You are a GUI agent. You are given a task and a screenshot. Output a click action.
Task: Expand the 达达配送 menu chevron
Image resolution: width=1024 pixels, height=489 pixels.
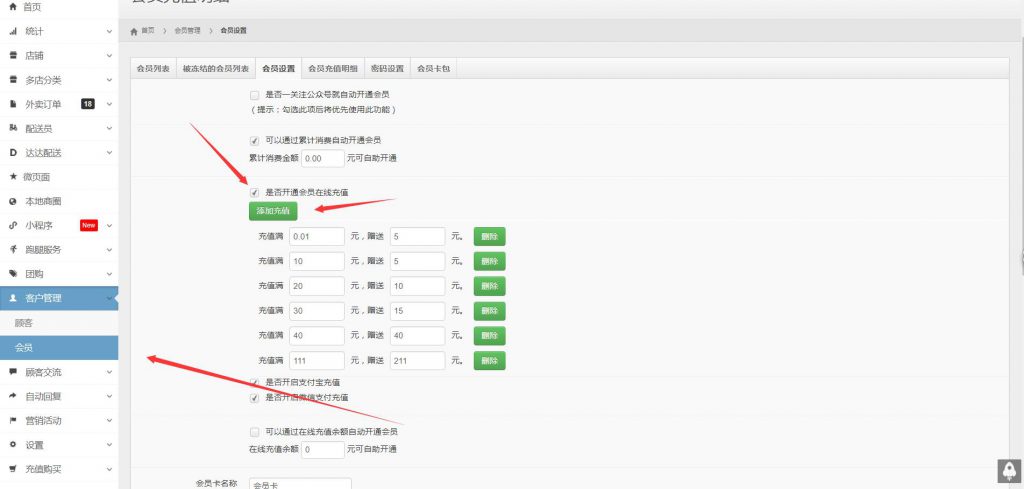109,153
